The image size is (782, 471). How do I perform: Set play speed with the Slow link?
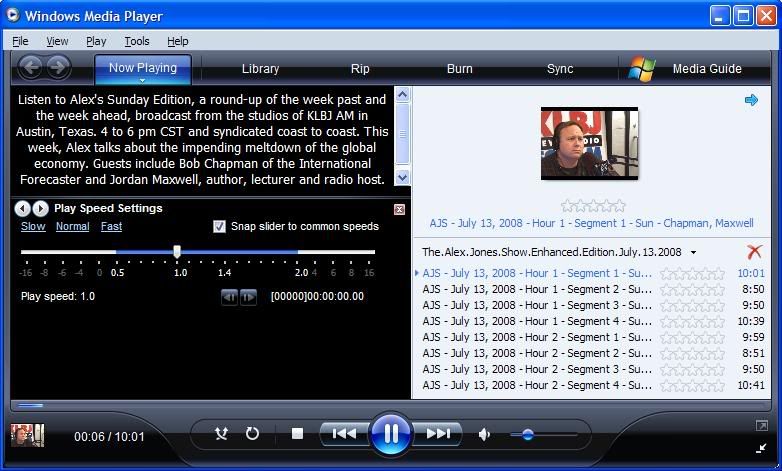click(x=33, y=227)
